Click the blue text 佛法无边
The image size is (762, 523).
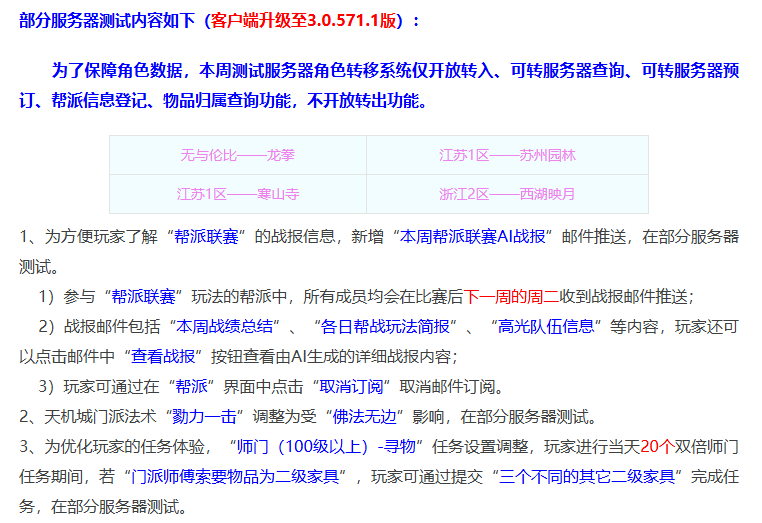364,417
